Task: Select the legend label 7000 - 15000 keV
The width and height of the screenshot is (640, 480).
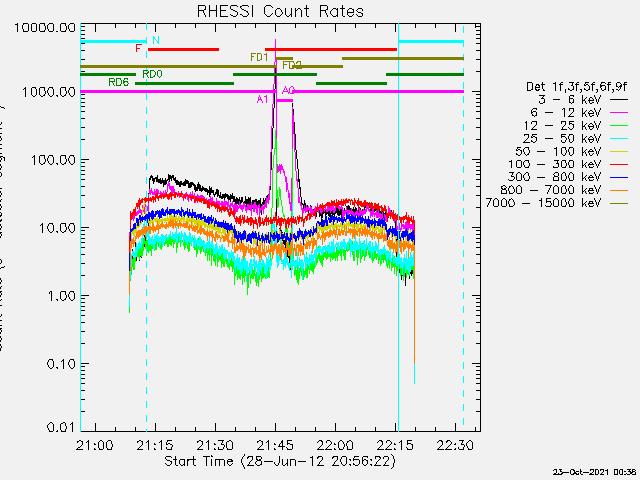Action: [544, 203]
